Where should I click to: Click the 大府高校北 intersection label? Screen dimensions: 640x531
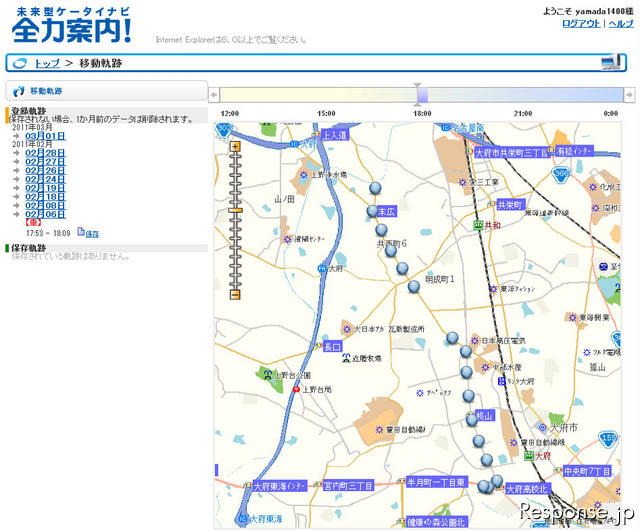pyautogui.click(x=528, y=489)
